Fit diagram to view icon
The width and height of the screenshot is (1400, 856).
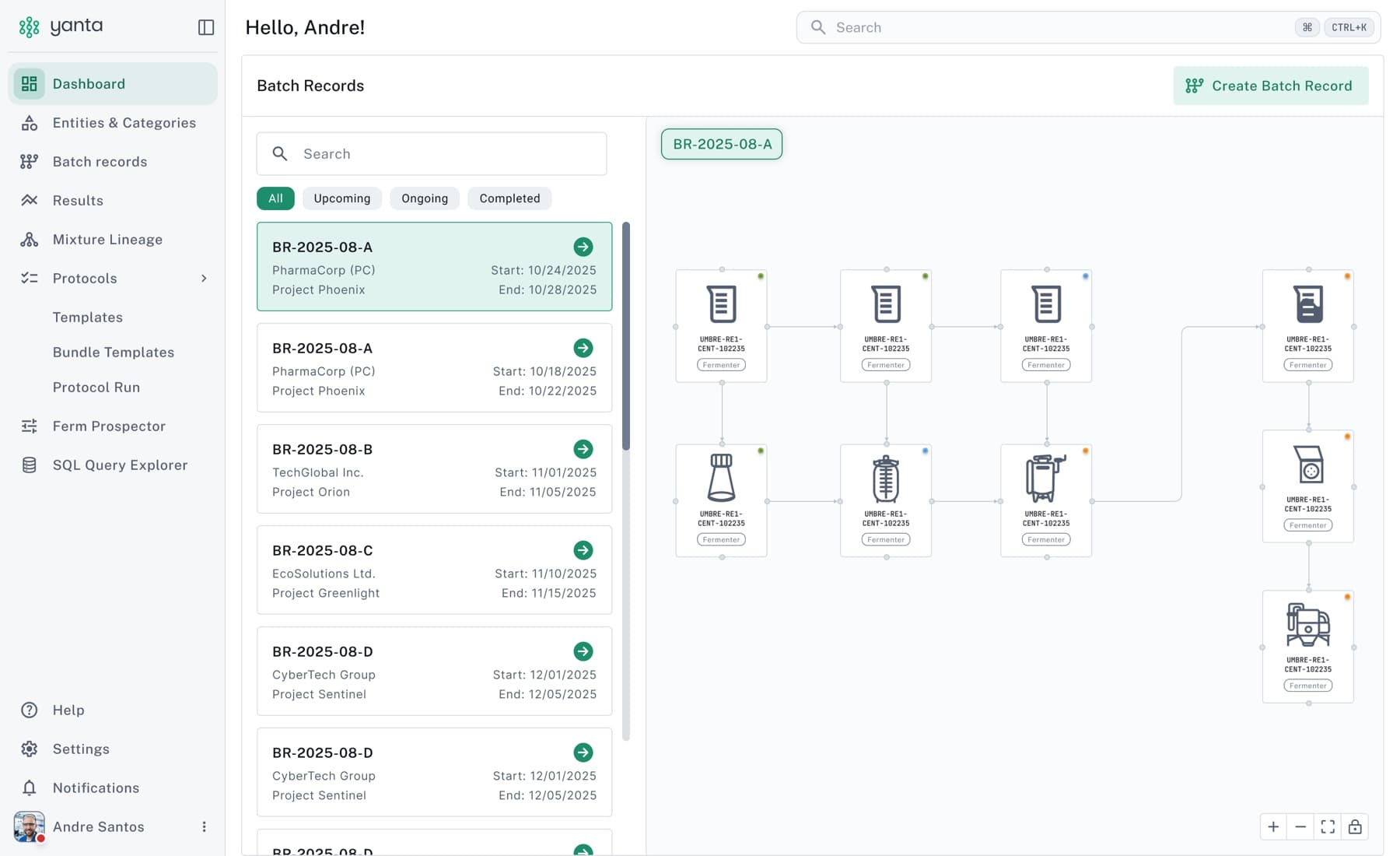(1328, 827)
